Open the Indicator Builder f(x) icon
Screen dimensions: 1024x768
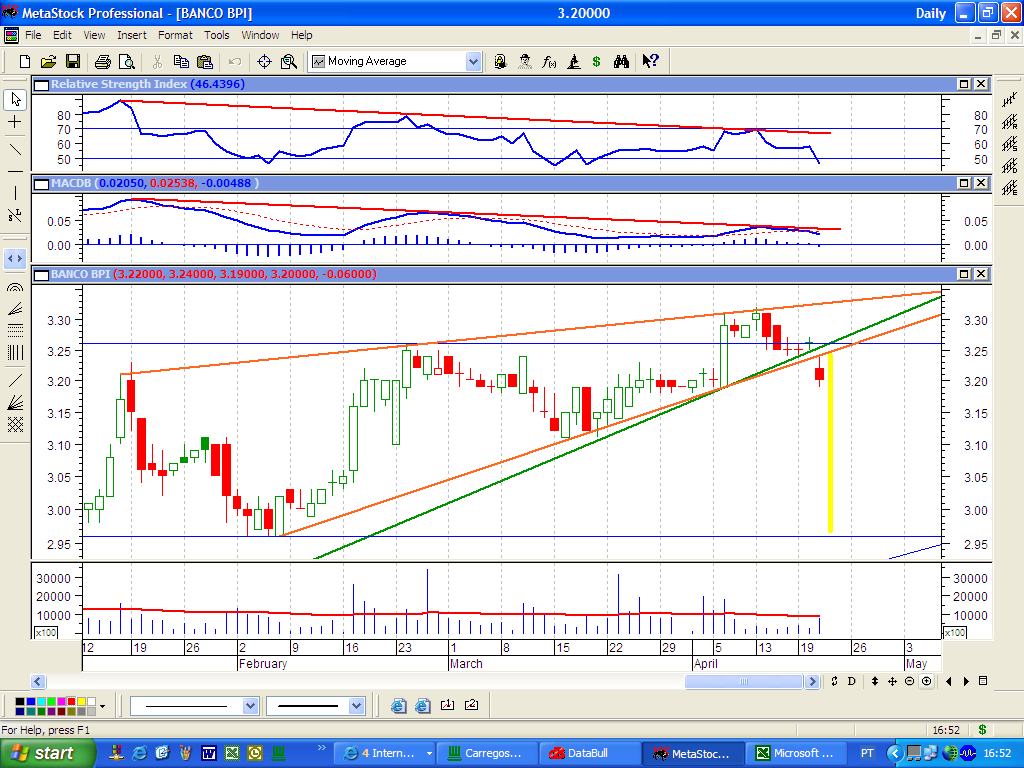point(549,61)
